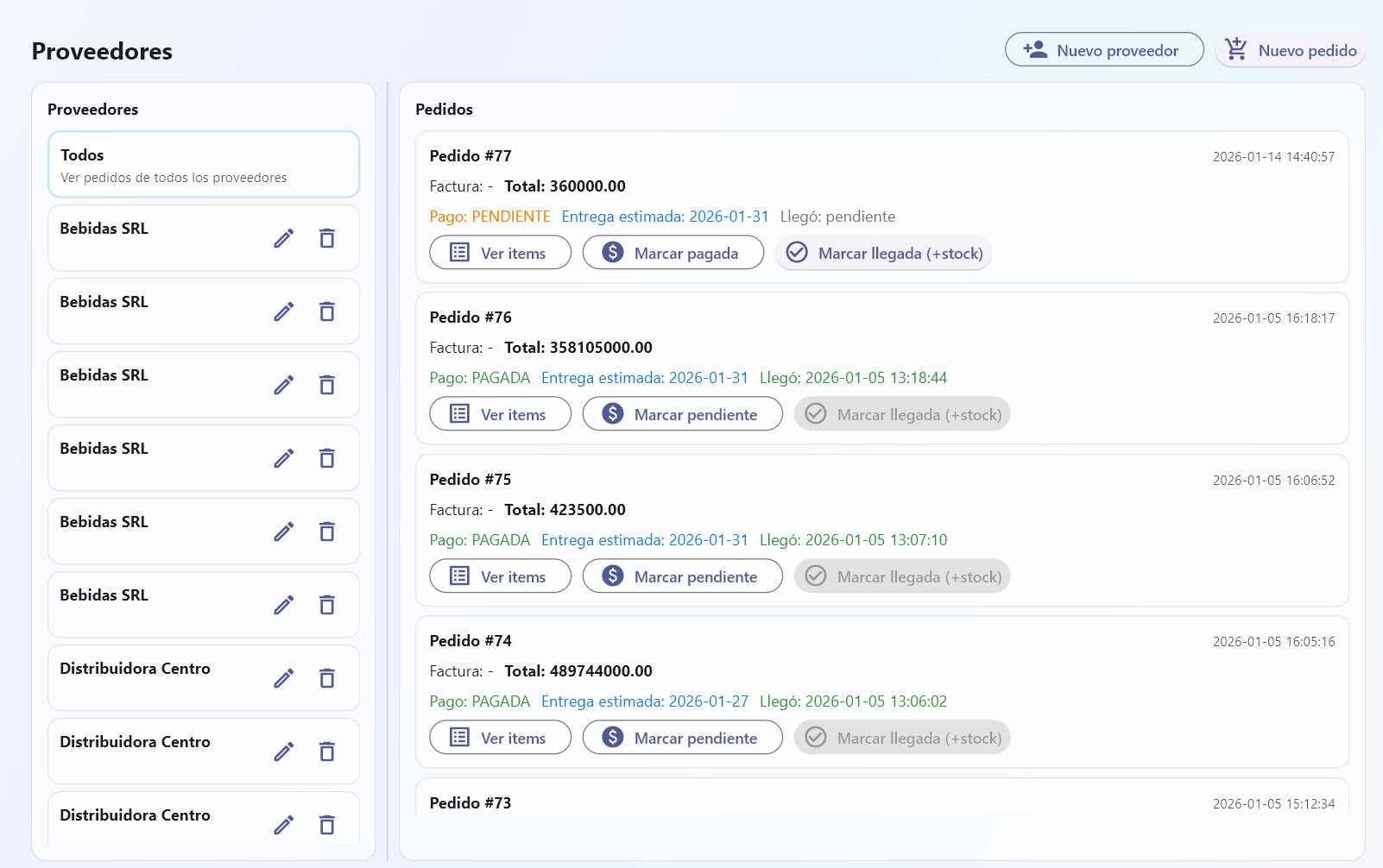Mark arrival of Pedido #77 adding stock
1383x868 pixels.
883,253
